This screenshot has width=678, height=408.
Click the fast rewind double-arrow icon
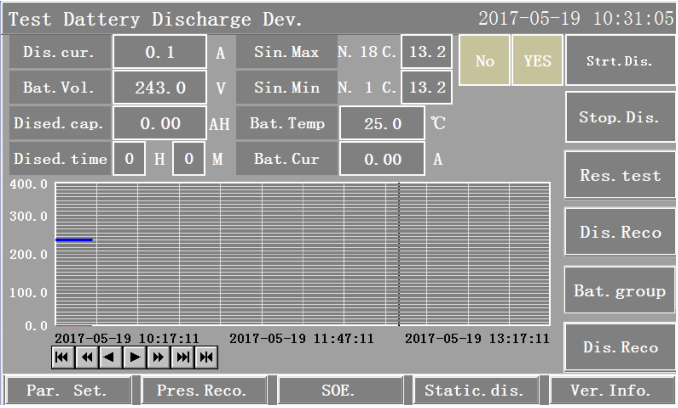pyautogui.click(x=86, y=356)
